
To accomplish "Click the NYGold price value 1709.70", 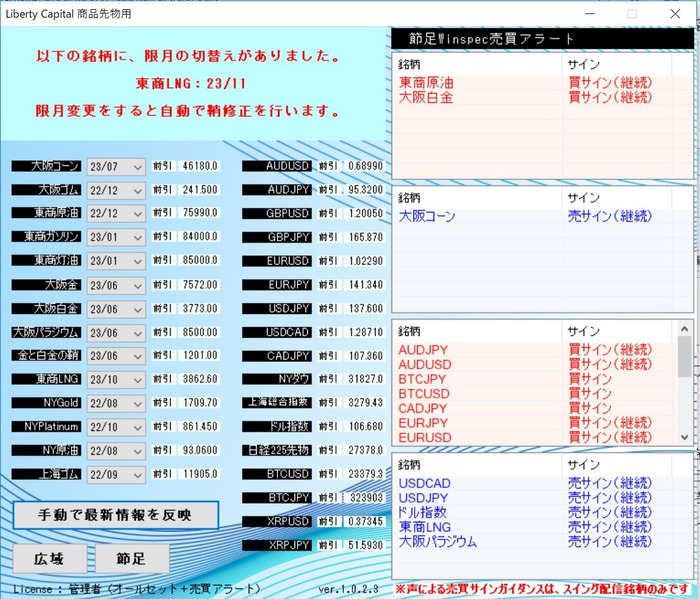I will [x=200, y=403].
